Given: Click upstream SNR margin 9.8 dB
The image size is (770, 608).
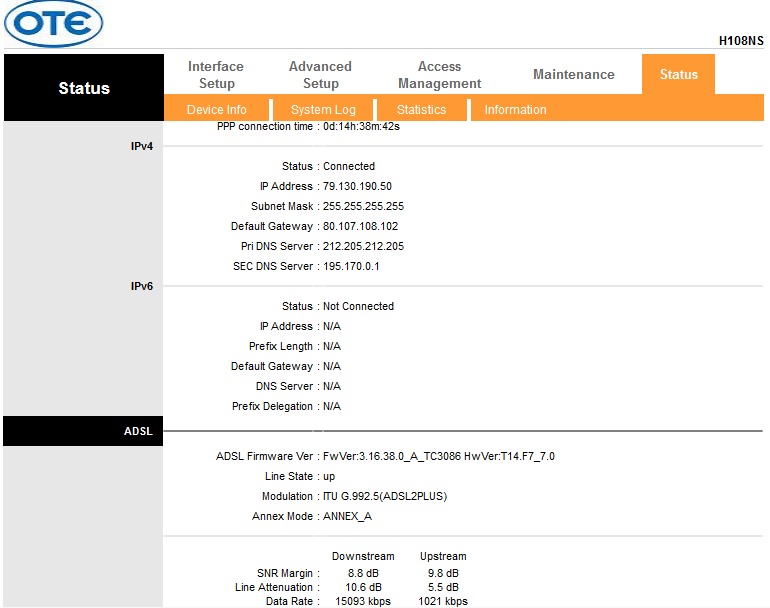Looking at the screenshot, I should tap(443, 573).
